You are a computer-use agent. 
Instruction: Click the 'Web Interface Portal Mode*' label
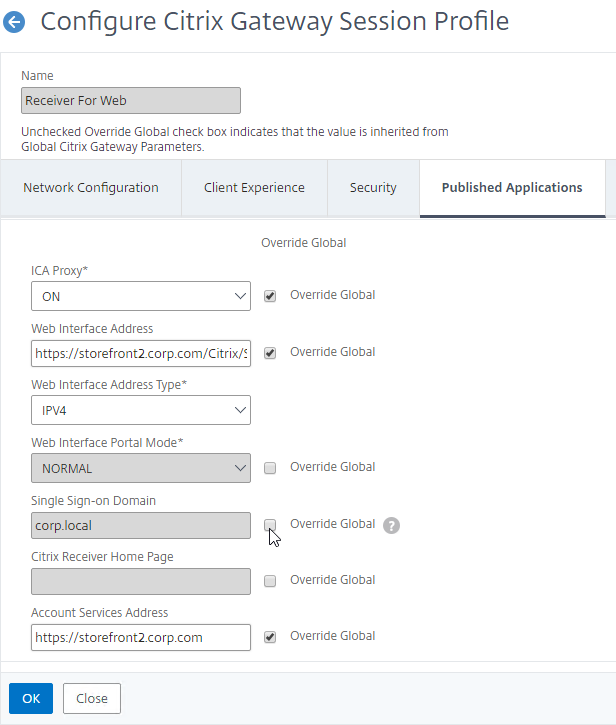(107, 442)
